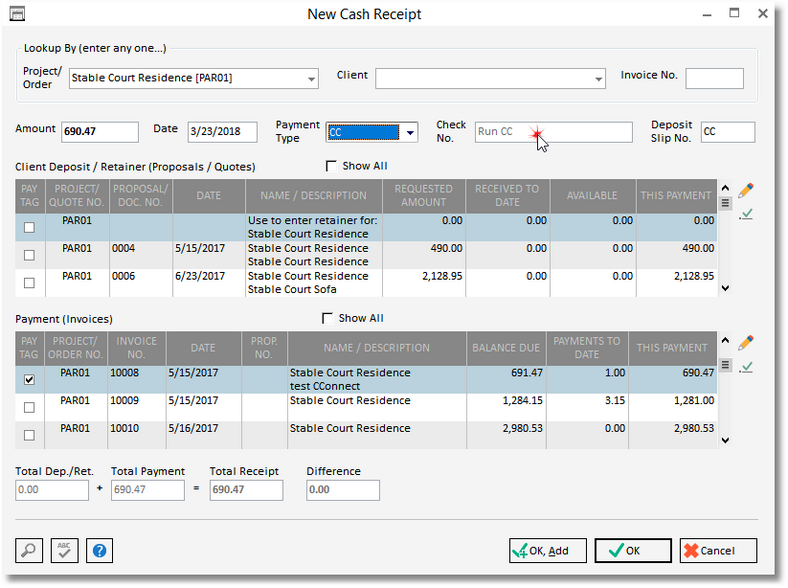The width and height of the screenshot is (788, 588).
Task: Toggle Show All for Client Deposit / Retainer
Action: (331, 166)
